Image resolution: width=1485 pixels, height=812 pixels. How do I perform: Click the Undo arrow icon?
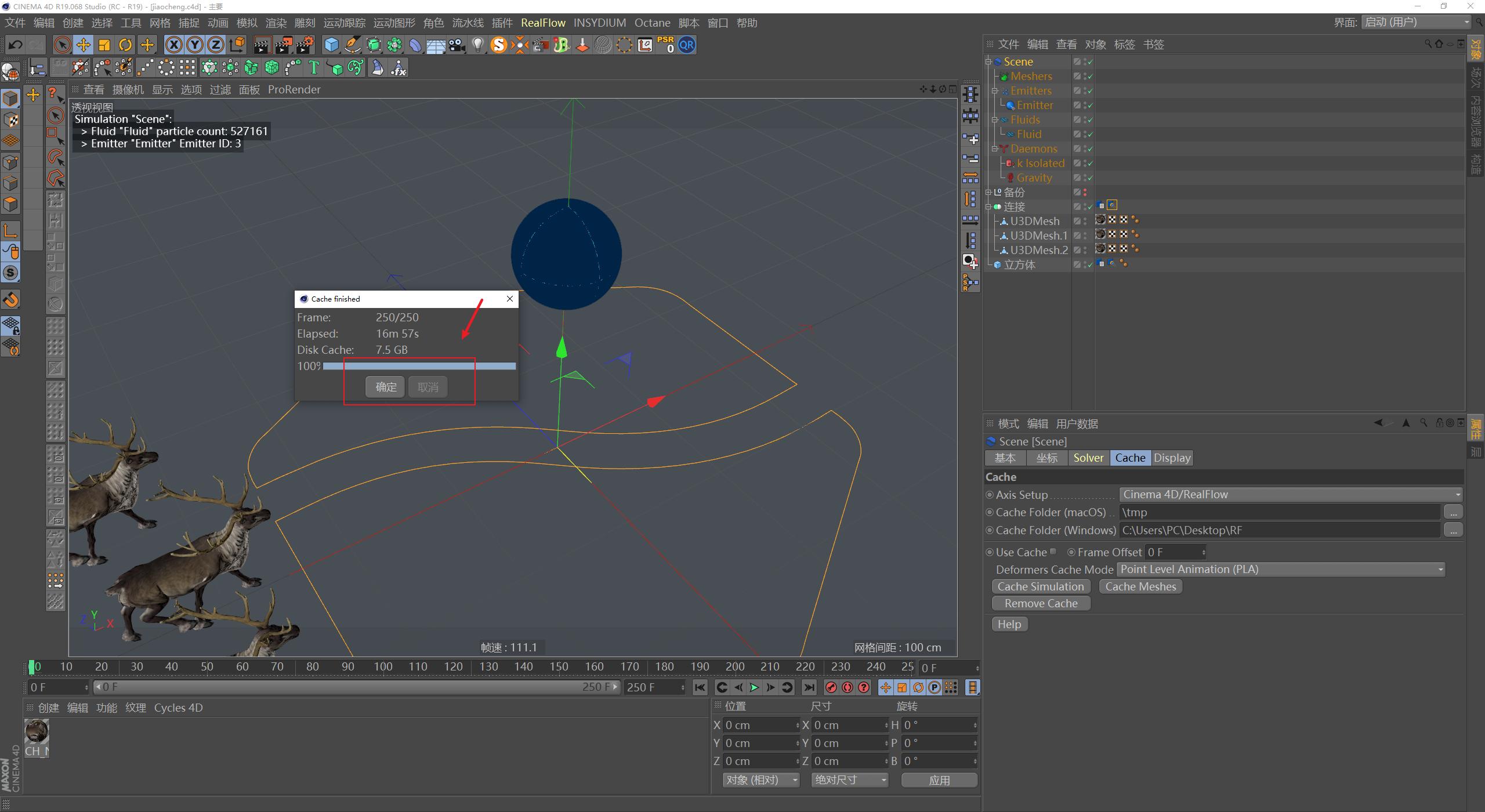pos(16,45)
